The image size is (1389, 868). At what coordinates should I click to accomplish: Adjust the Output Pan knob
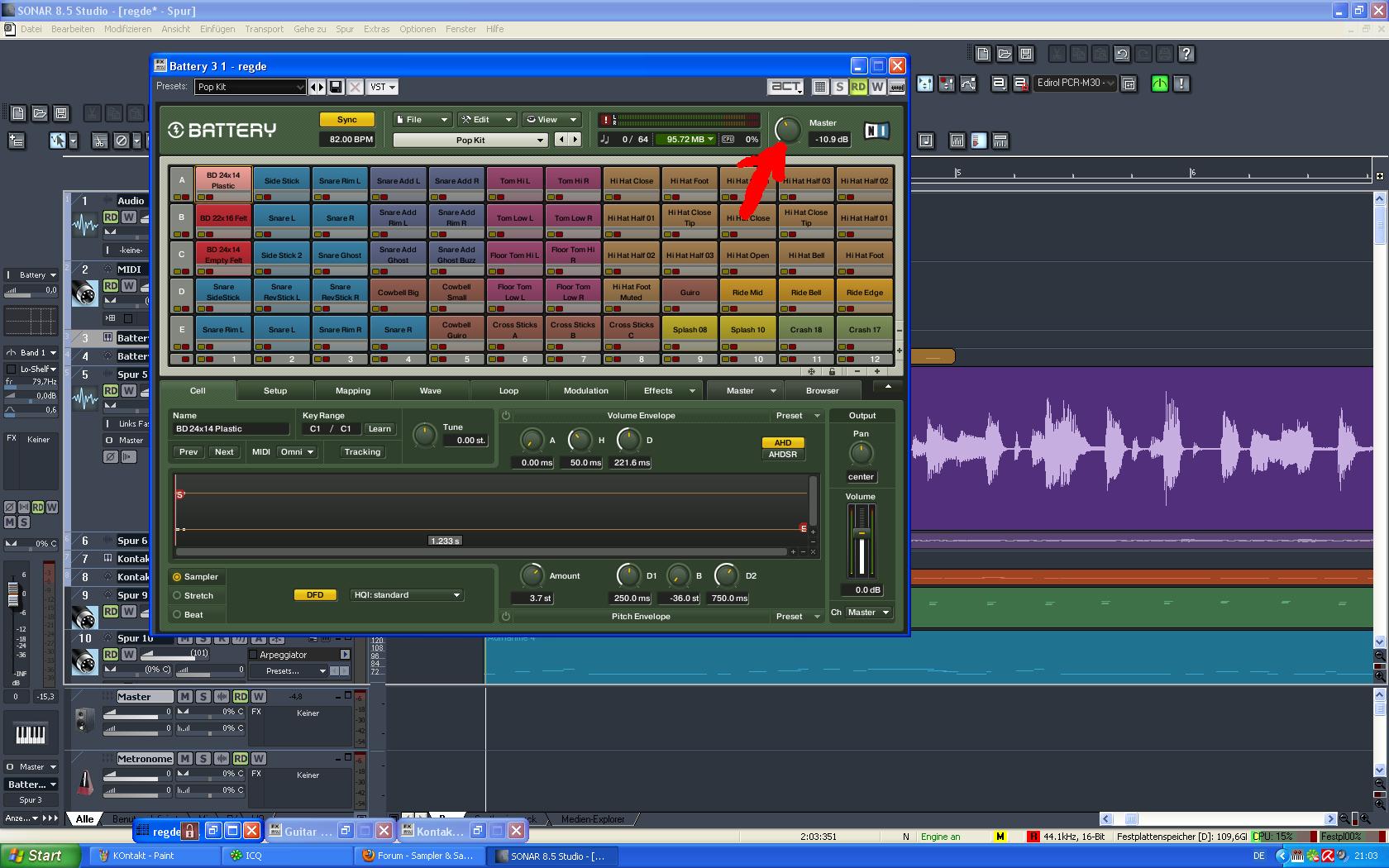[x=861, y=453]
